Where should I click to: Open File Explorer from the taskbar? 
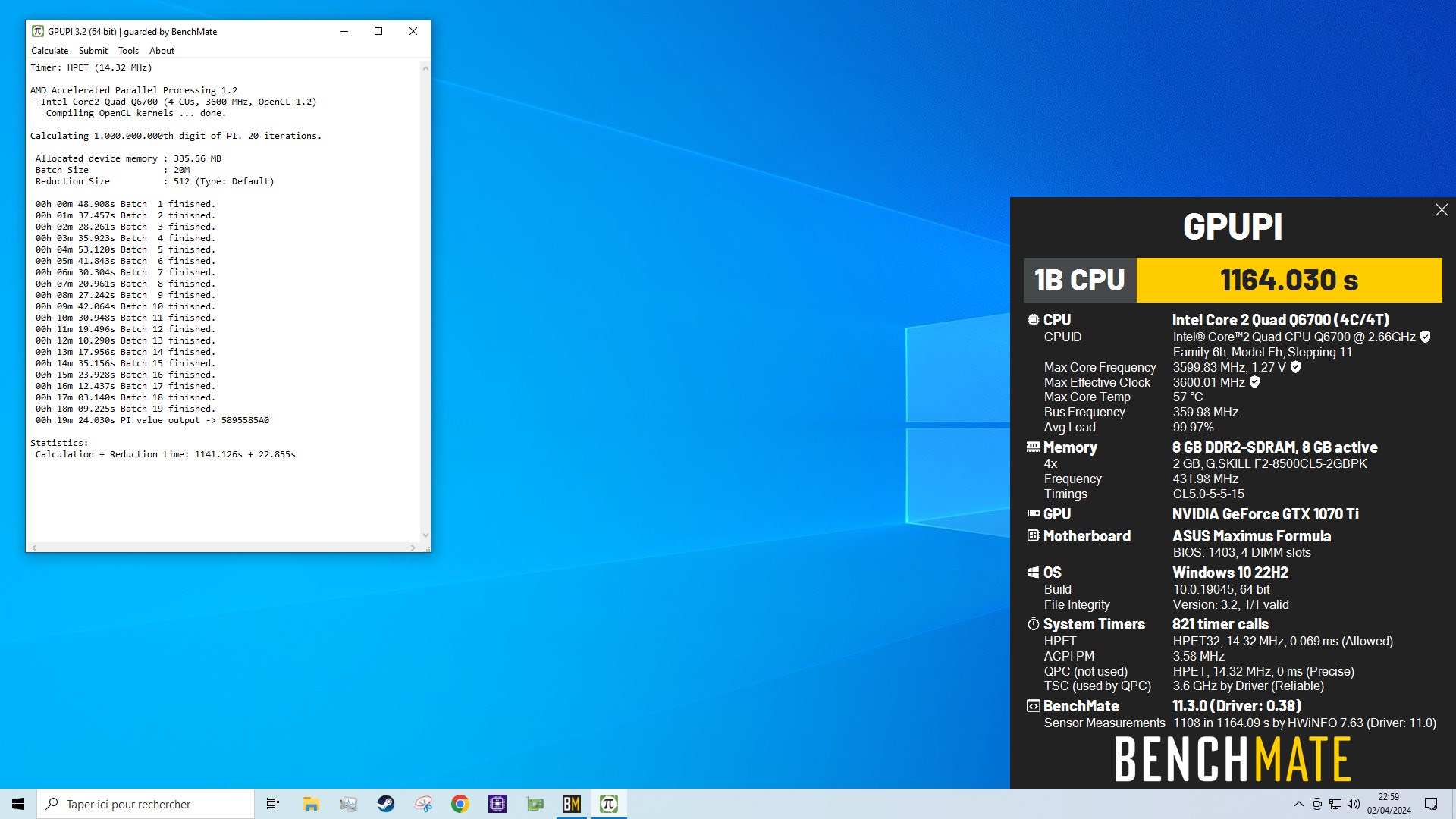pyautogui.click(x=311, y=804)
